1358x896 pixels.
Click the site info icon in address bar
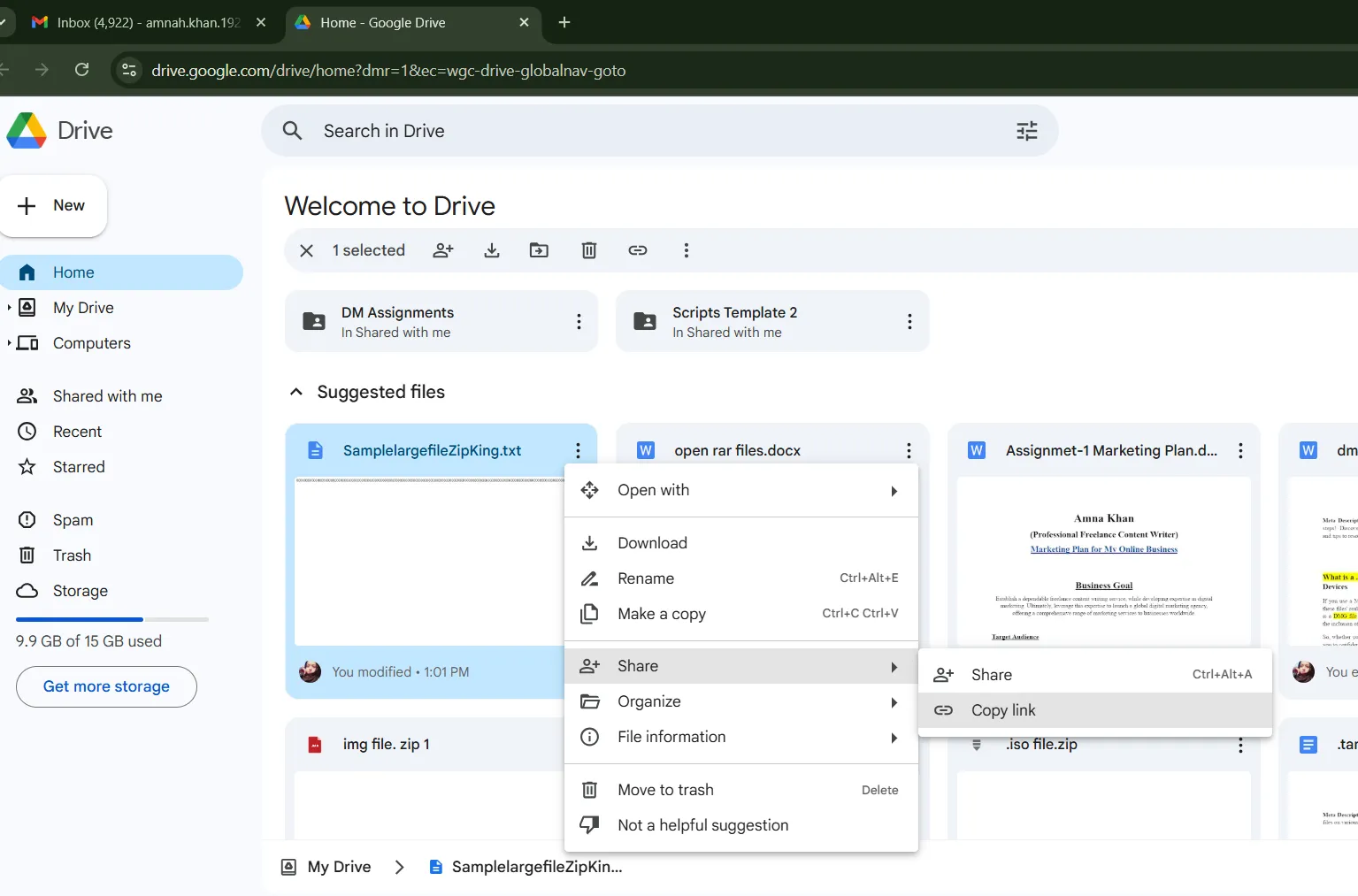[x=129, y=70]
